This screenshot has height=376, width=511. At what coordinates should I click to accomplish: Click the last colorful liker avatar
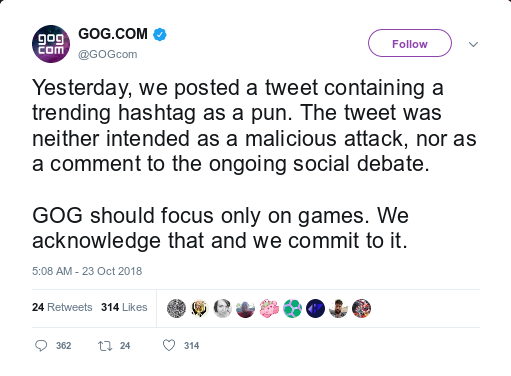point(361,308)
